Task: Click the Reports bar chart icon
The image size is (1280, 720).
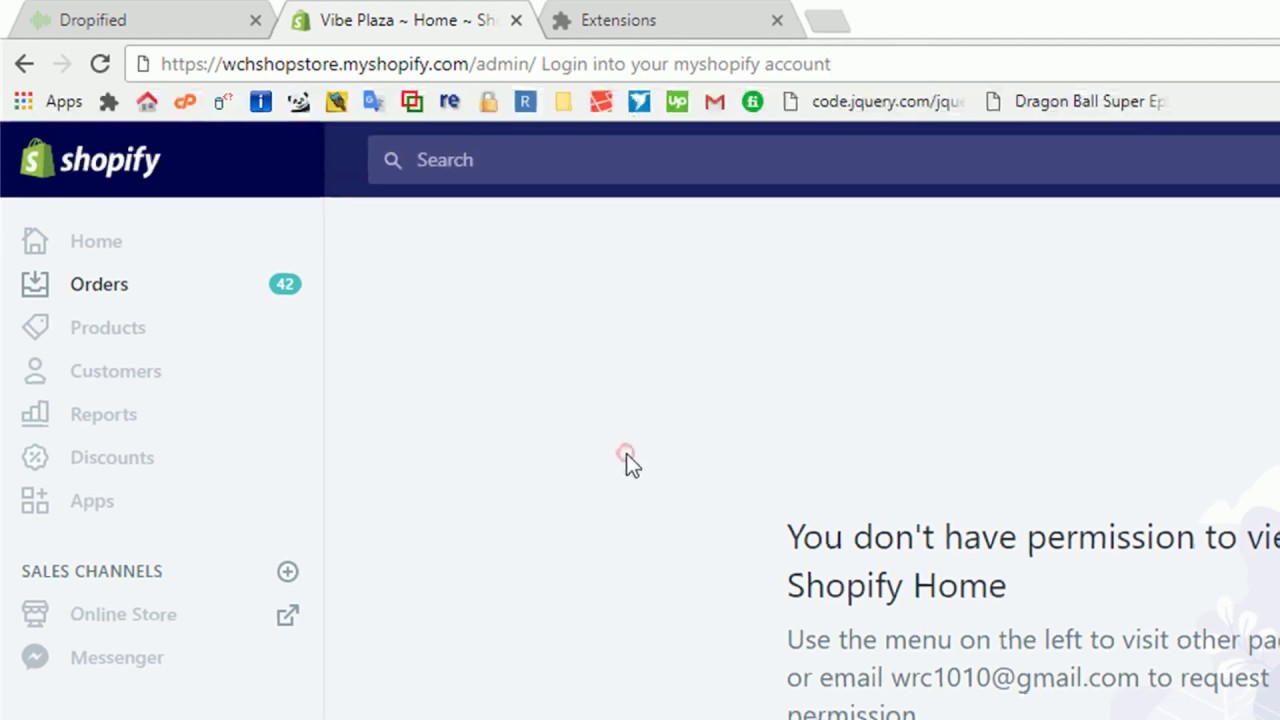Action: click(x=35, y=414)
